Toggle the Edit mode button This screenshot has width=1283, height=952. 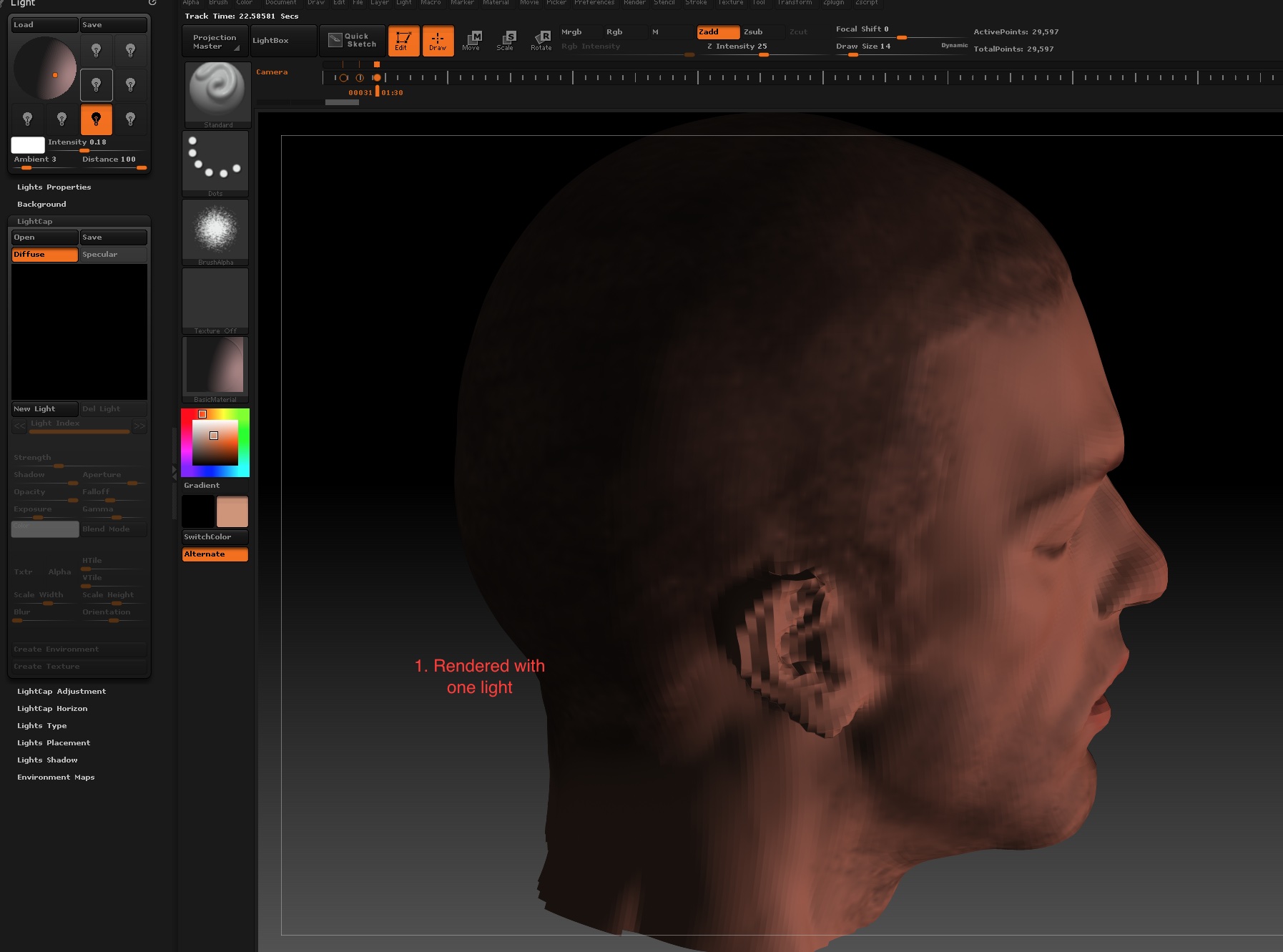(x=403, y=41)
